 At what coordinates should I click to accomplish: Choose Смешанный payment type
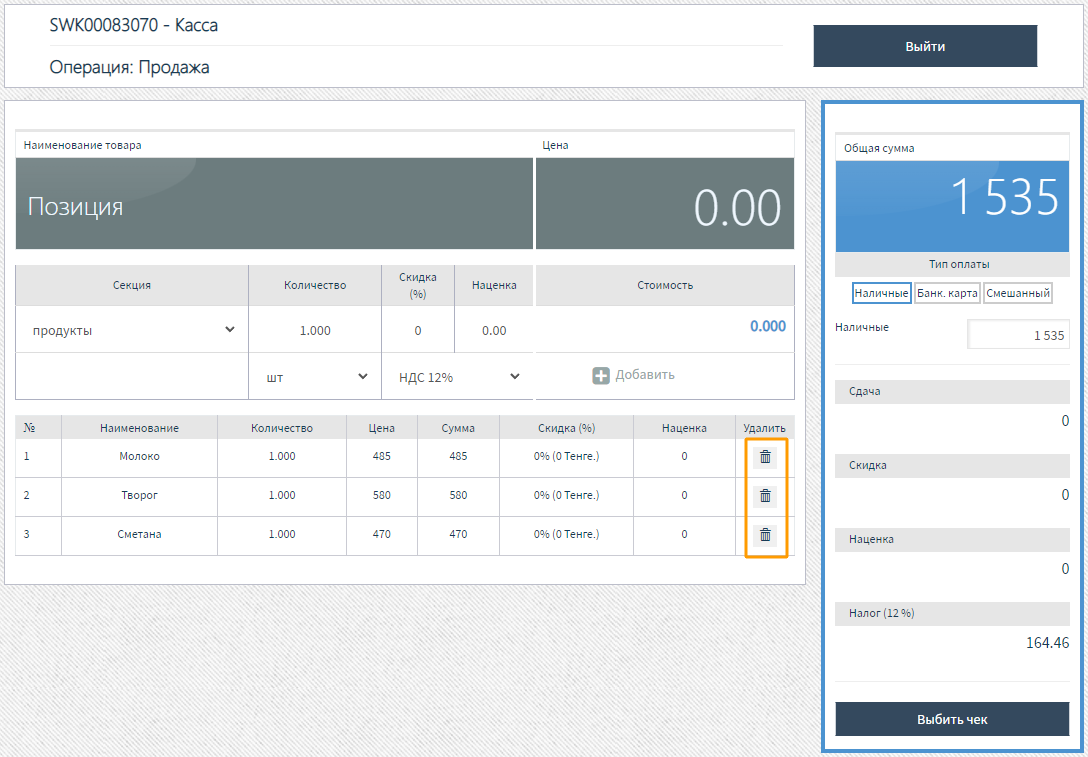[x=1018, y=293]
